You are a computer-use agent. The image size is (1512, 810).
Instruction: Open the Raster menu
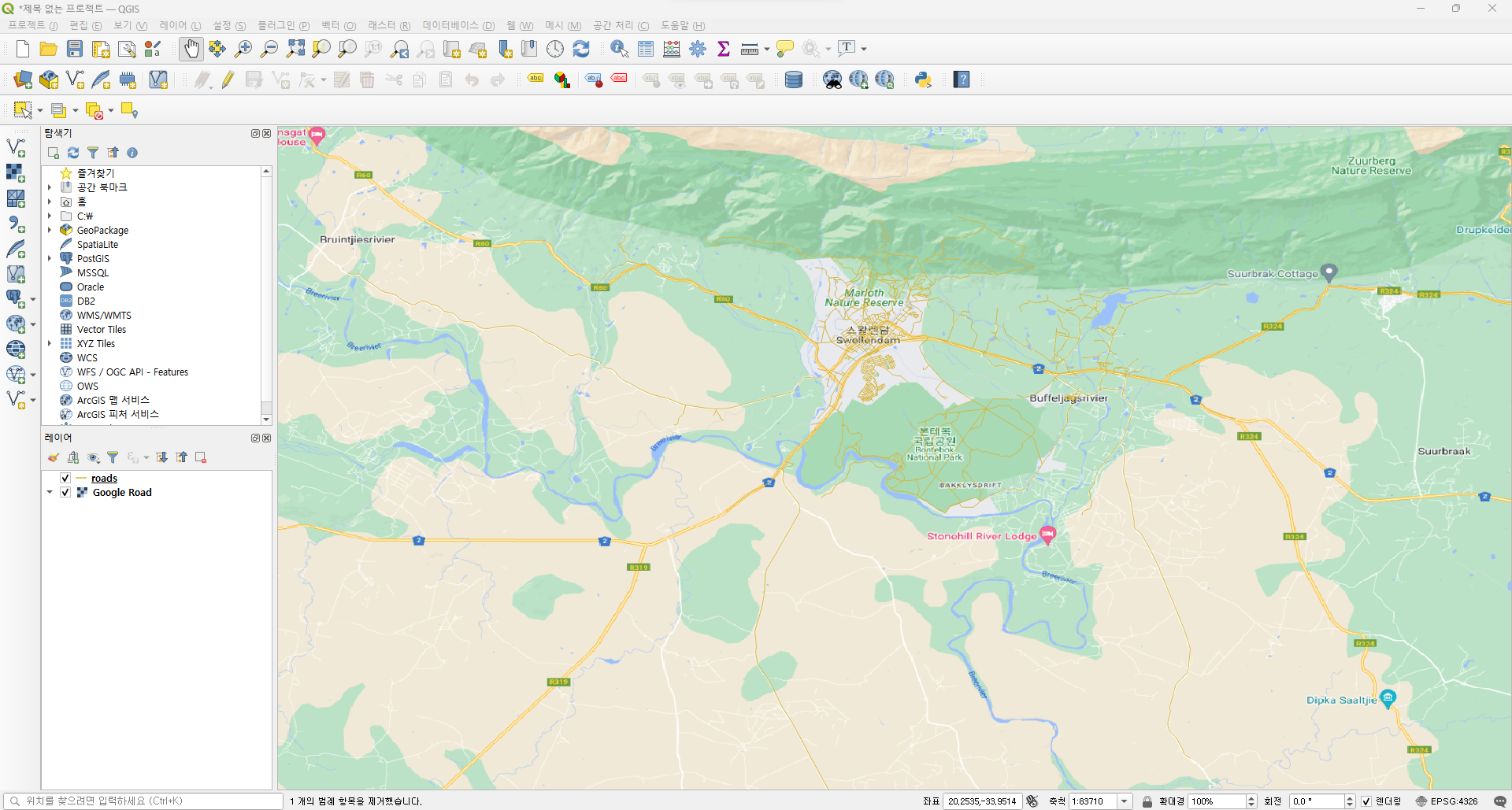[x=389, y=26]
